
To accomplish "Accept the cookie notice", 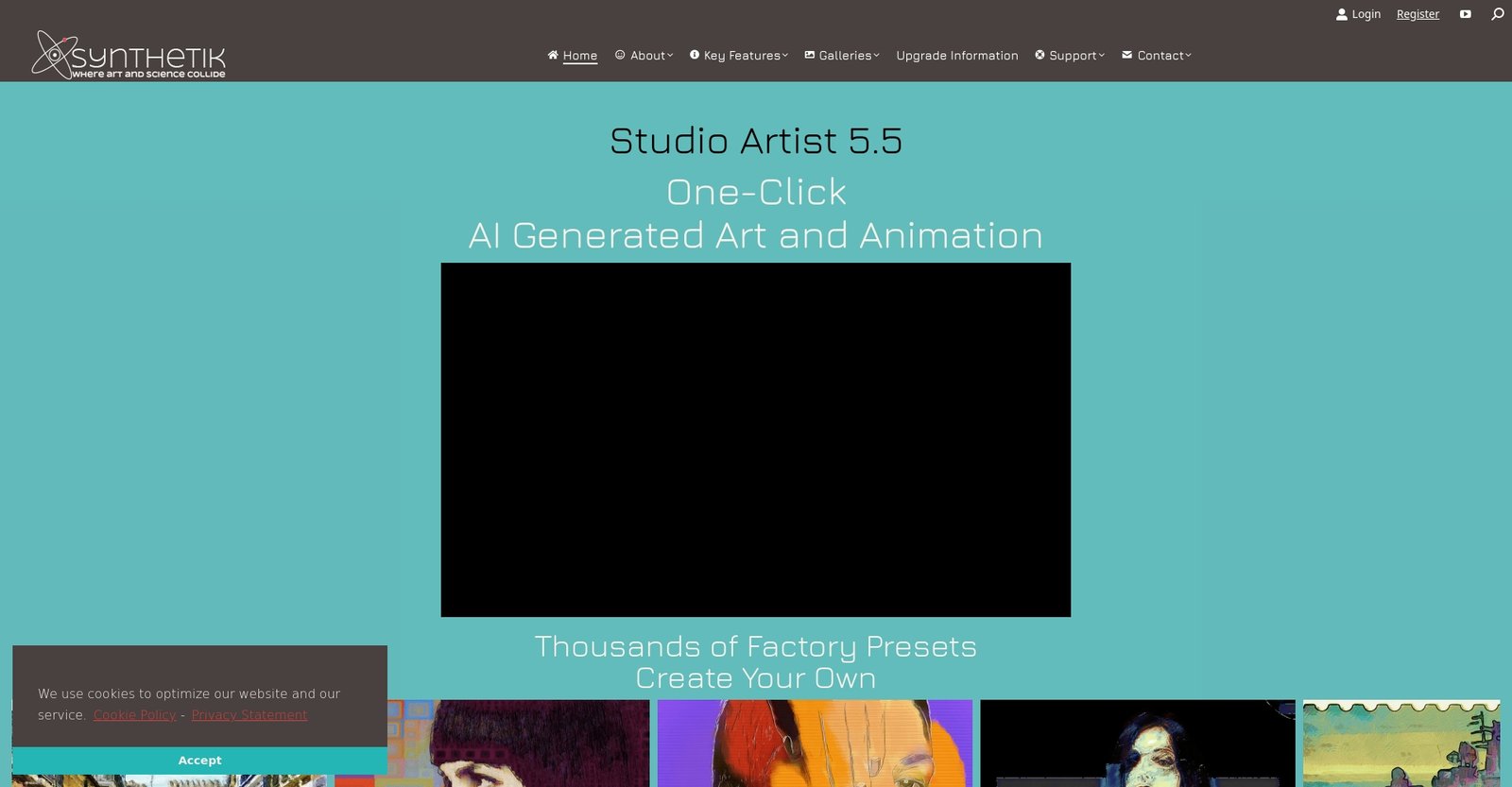I will [199, 761].
